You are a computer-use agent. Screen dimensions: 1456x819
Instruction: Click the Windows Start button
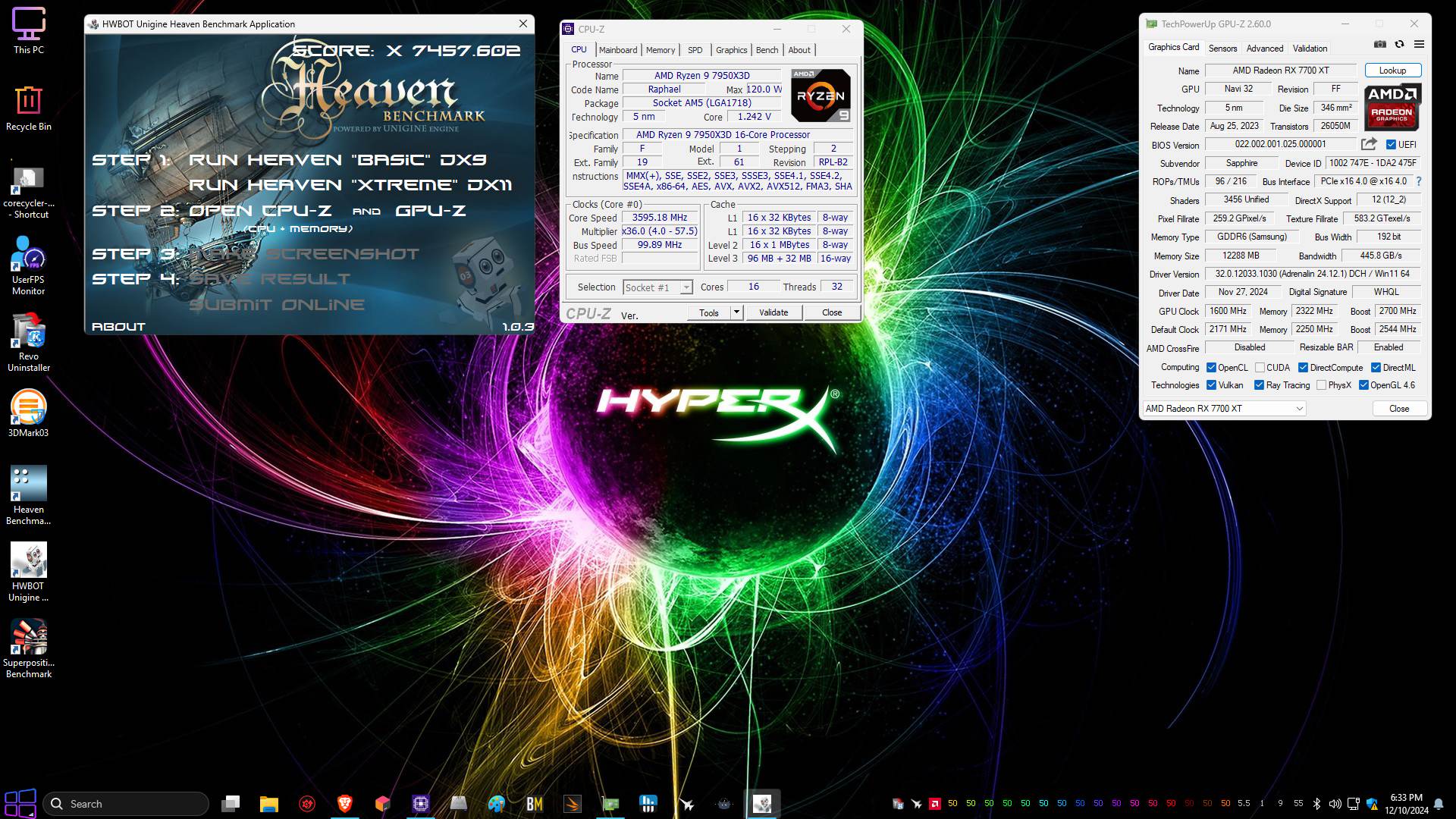(x=20, y=804)
